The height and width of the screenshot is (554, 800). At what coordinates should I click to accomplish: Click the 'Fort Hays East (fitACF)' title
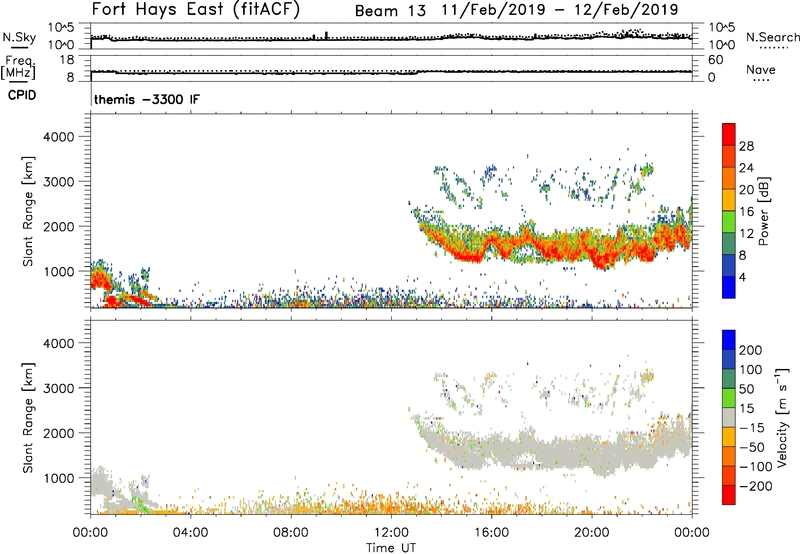click(196, 9)
